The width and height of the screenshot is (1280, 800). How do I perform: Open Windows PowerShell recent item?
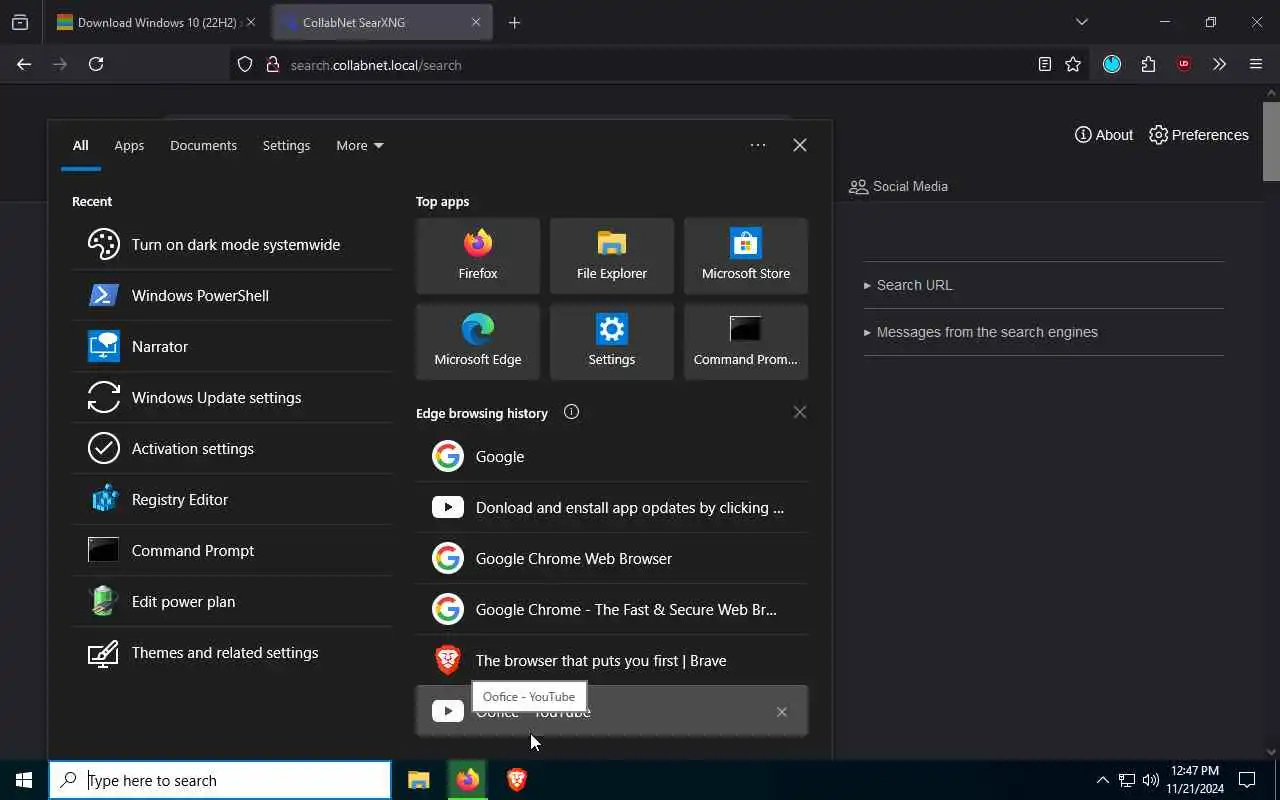232,295
